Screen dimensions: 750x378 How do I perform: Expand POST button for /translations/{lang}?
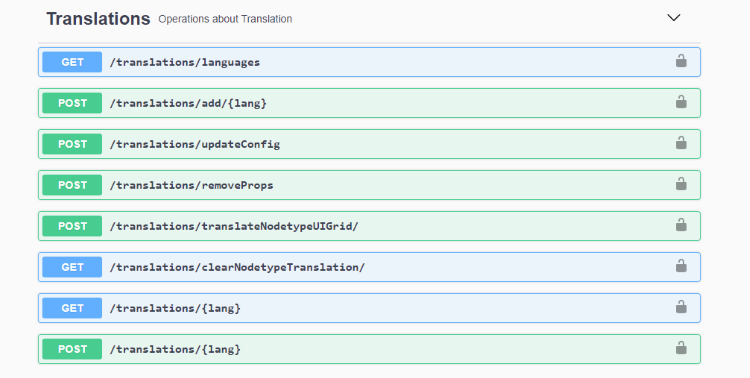coord(72,349)
